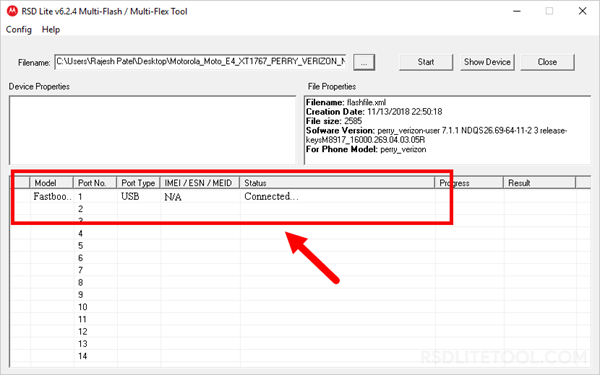Click the Status column header
Viewport: 600px width, 375px height.
click(x=337, y=183)
